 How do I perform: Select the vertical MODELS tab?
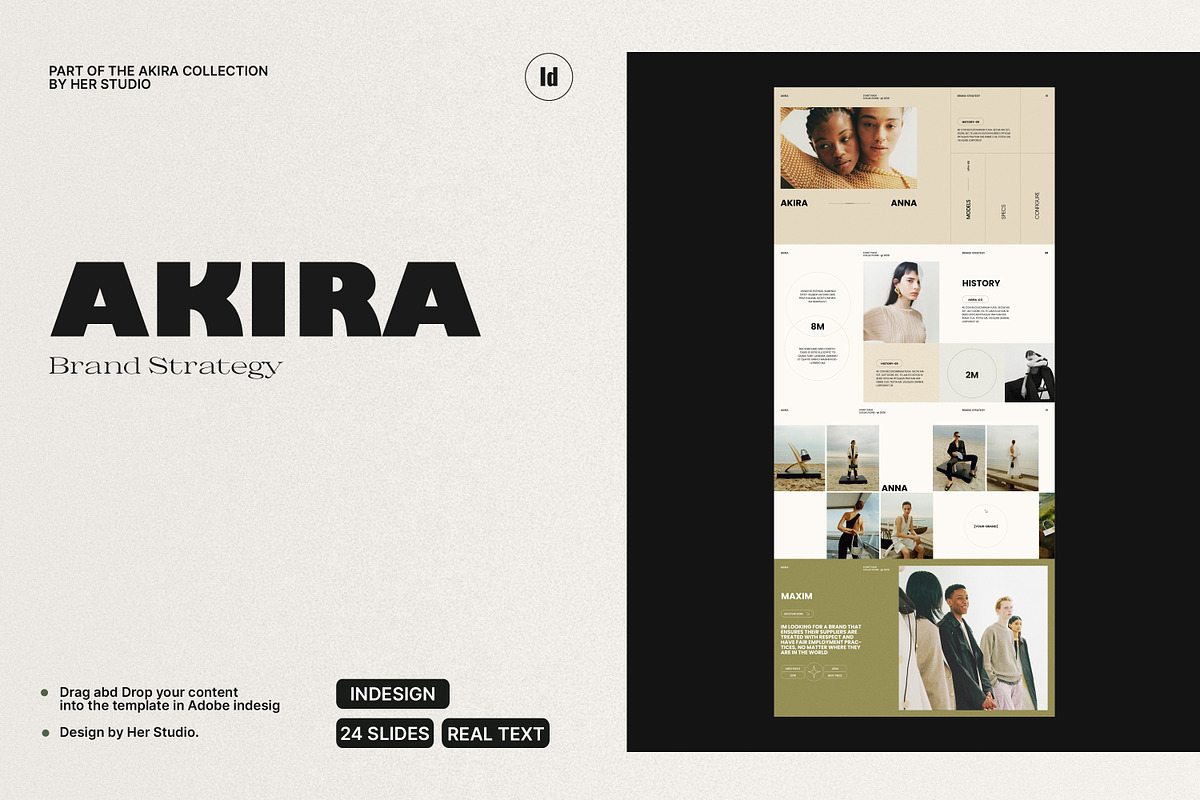point(968,208)
